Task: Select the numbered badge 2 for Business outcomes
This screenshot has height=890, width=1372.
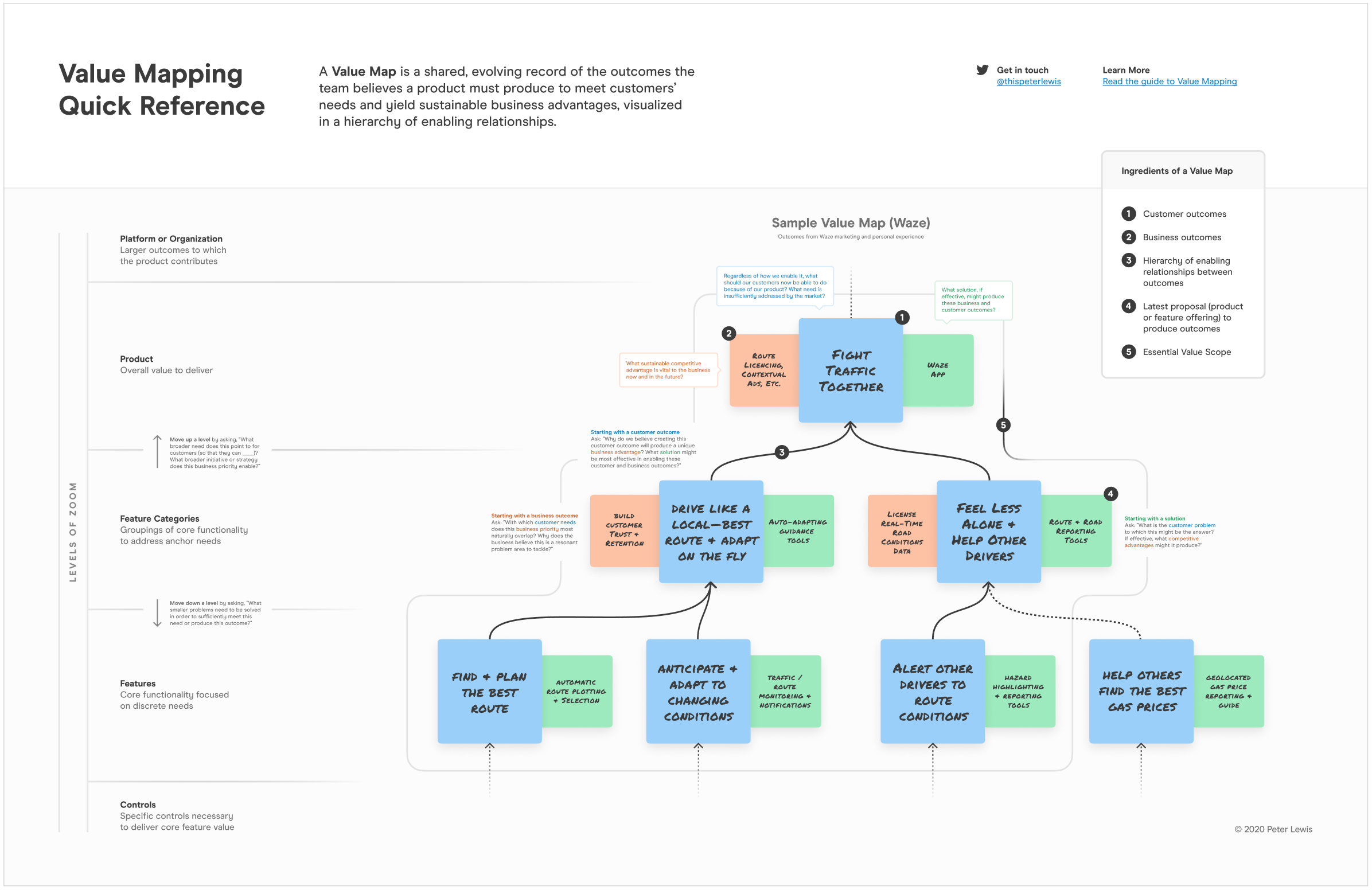Action: [1128, 237]
